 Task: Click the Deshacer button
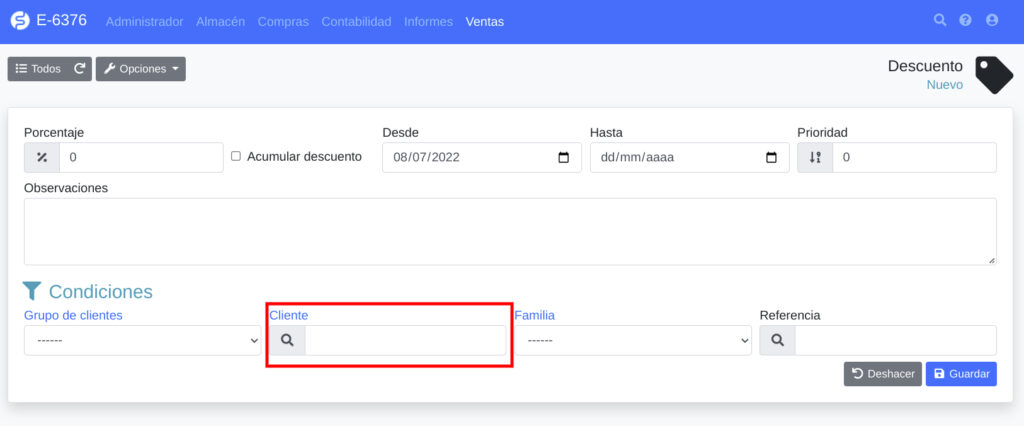click(882, 374)
